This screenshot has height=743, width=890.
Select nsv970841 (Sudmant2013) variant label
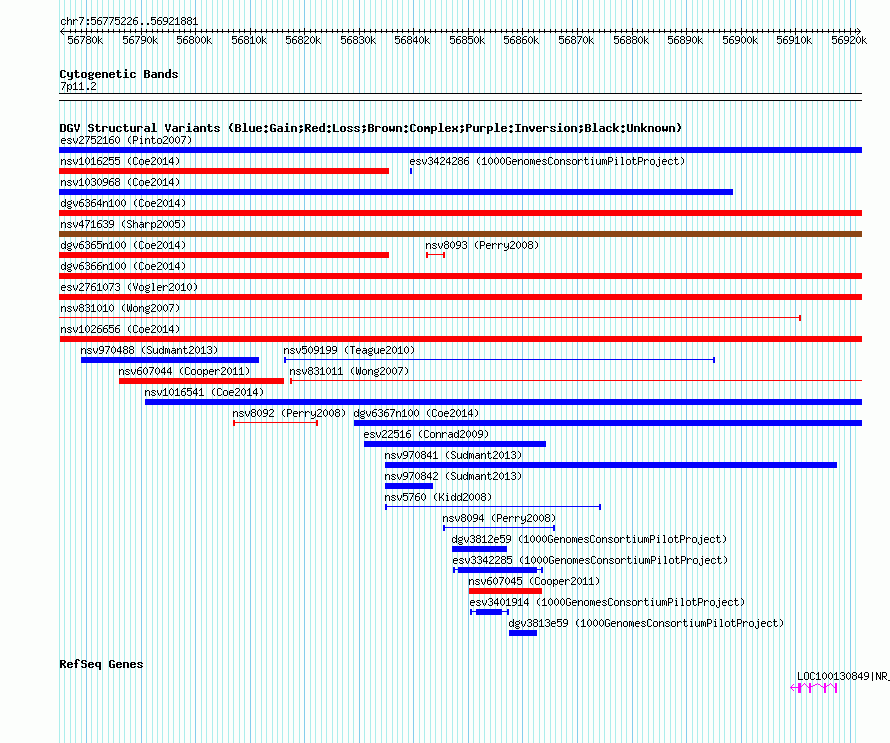click(453, 455)
